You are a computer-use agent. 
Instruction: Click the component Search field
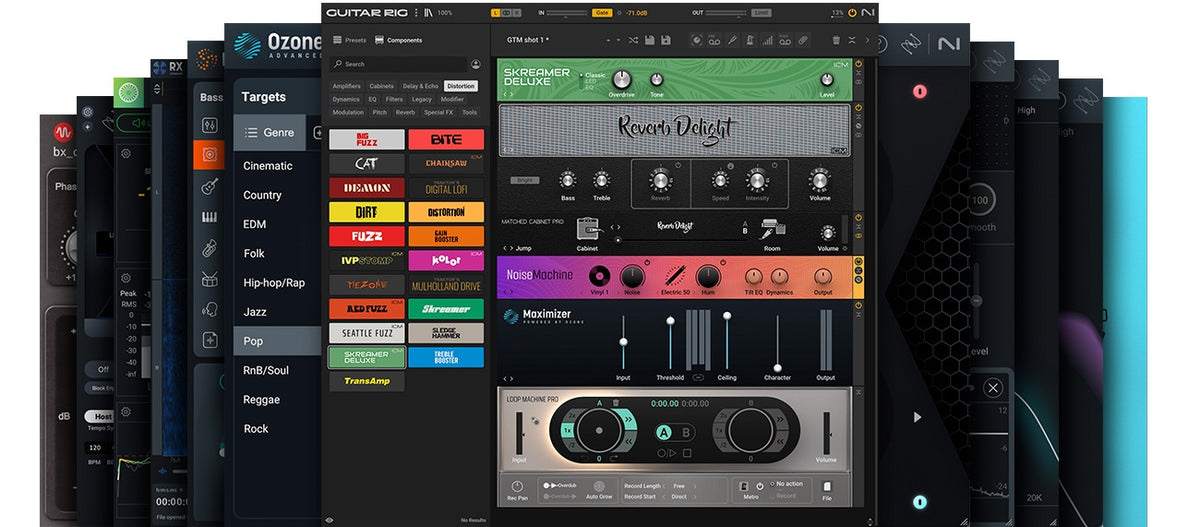pos(400,64)
